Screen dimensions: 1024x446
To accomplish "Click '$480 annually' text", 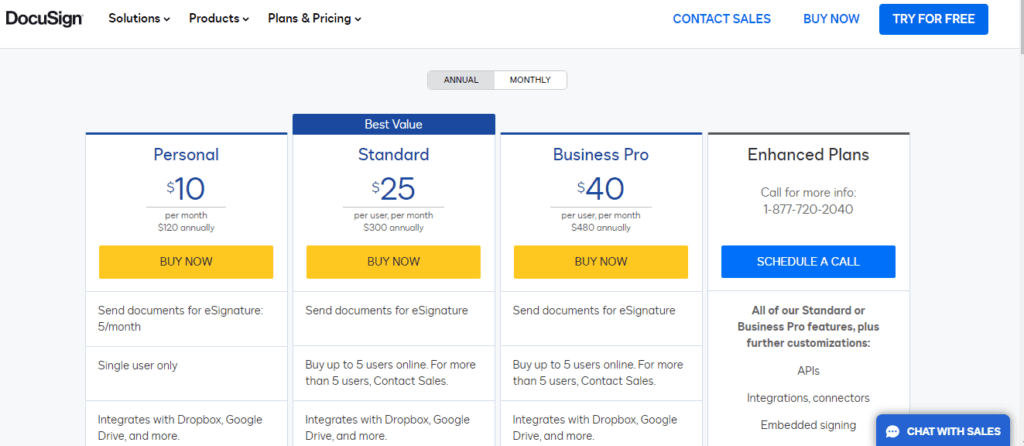I will (x=601, y=228).
